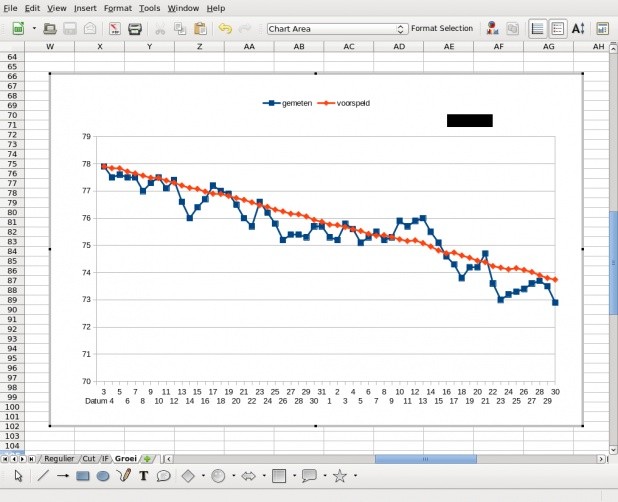Toggle the chart legend on/off
Viewport: 618px width, 502px height.
pos(558,29)
